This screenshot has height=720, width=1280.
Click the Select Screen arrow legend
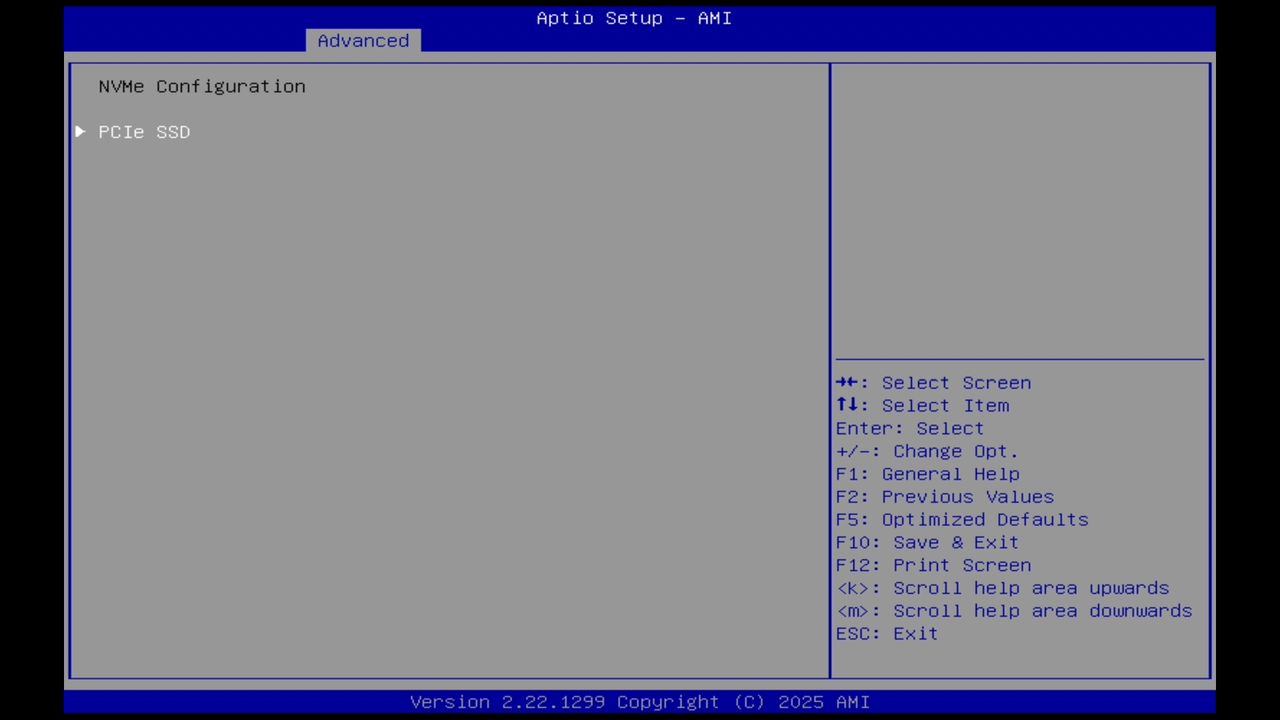tap(933, 383)
